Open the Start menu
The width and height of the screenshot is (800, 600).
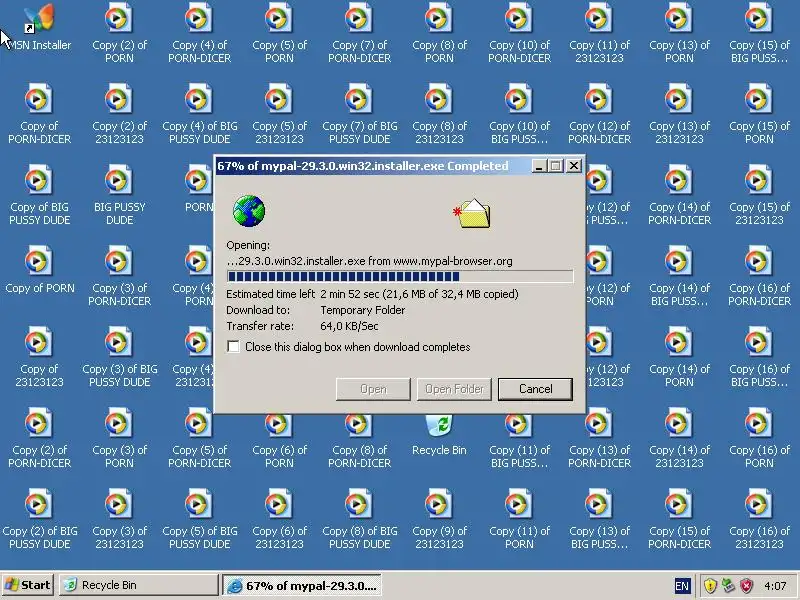(28, 585)
